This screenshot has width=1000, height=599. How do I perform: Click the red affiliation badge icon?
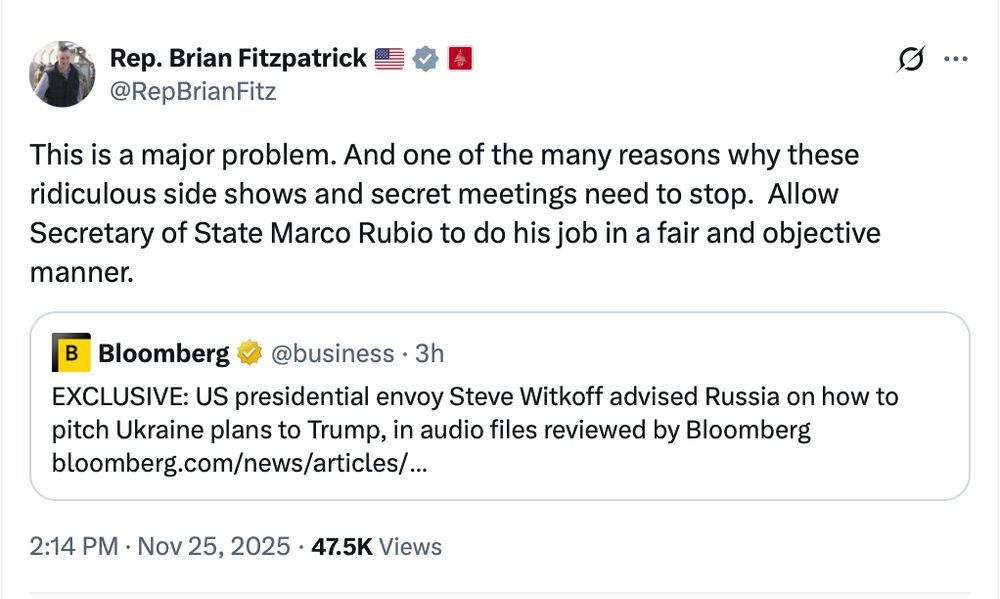[460, 59]
